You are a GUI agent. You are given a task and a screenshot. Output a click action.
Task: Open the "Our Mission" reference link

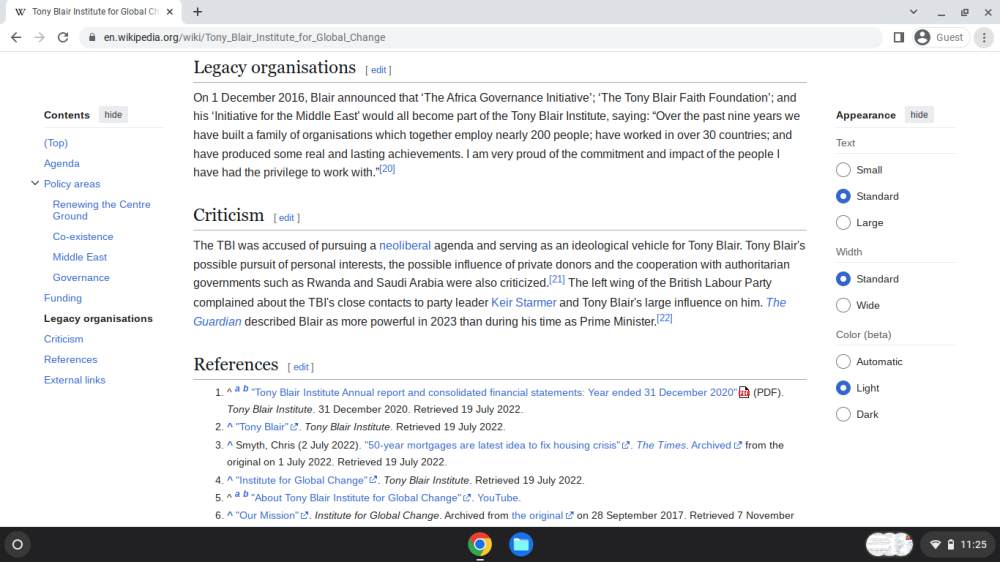267,515
